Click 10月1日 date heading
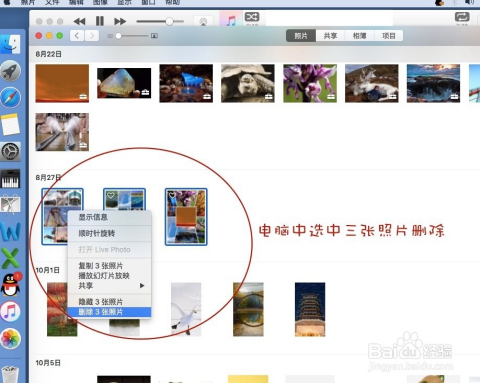The width and height of the screenshot is (480, 383). (48, 270)
